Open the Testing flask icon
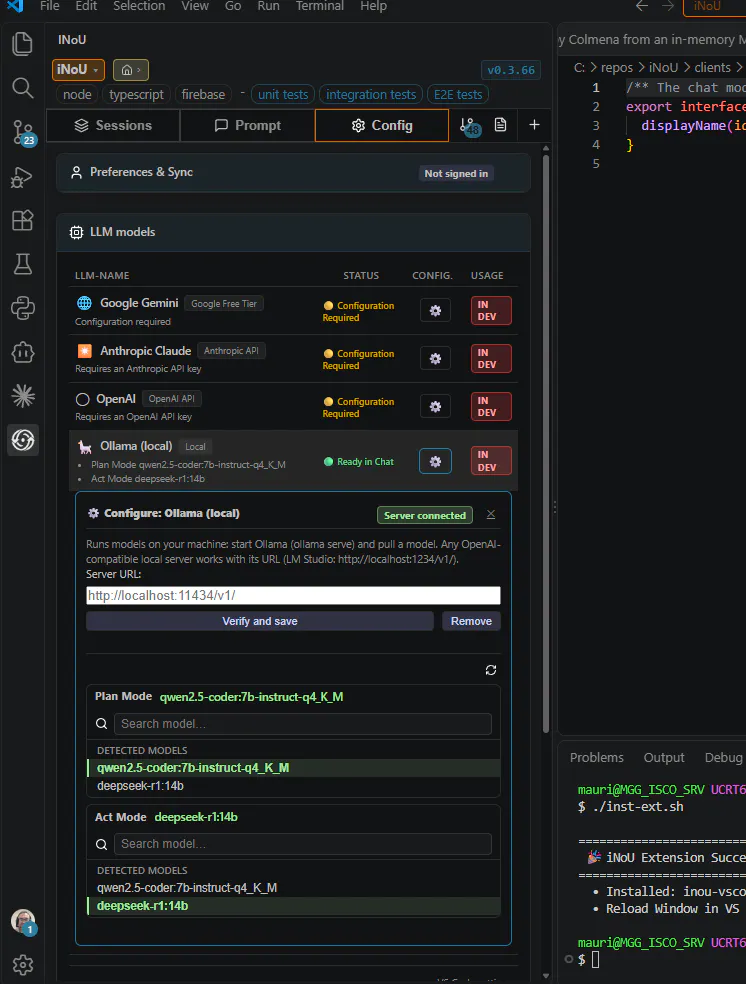 coord(23,264)
